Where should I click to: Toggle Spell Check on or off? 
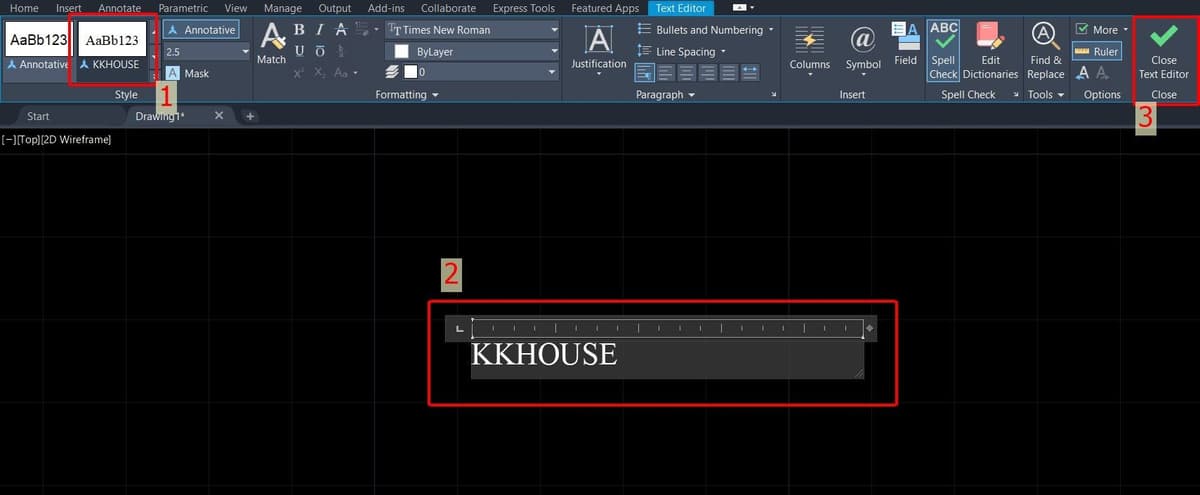pos(943,50)
